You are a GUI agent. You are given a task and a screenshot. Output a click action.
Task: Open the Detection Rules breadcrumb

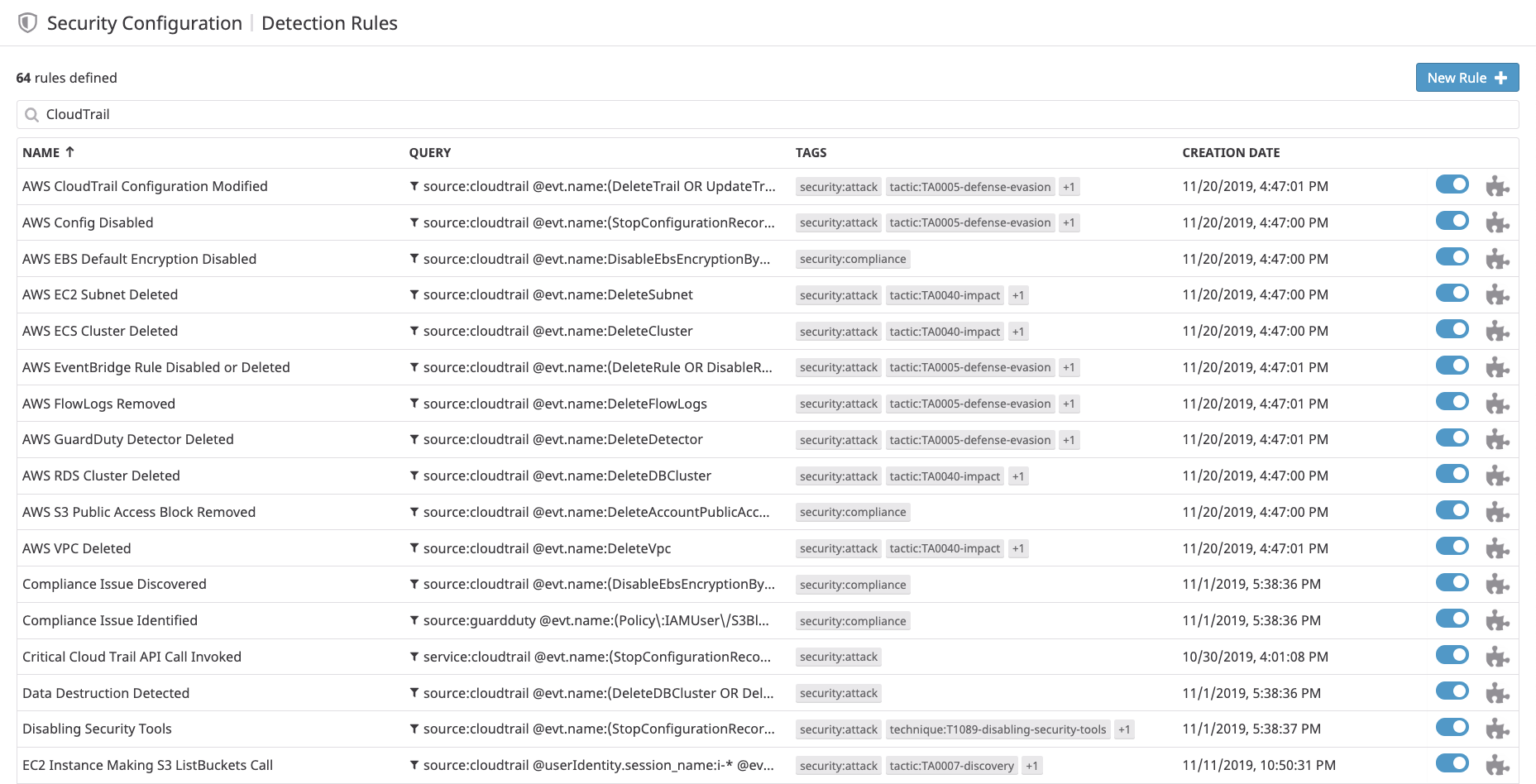pyautogui.click(x=329, y=23)
